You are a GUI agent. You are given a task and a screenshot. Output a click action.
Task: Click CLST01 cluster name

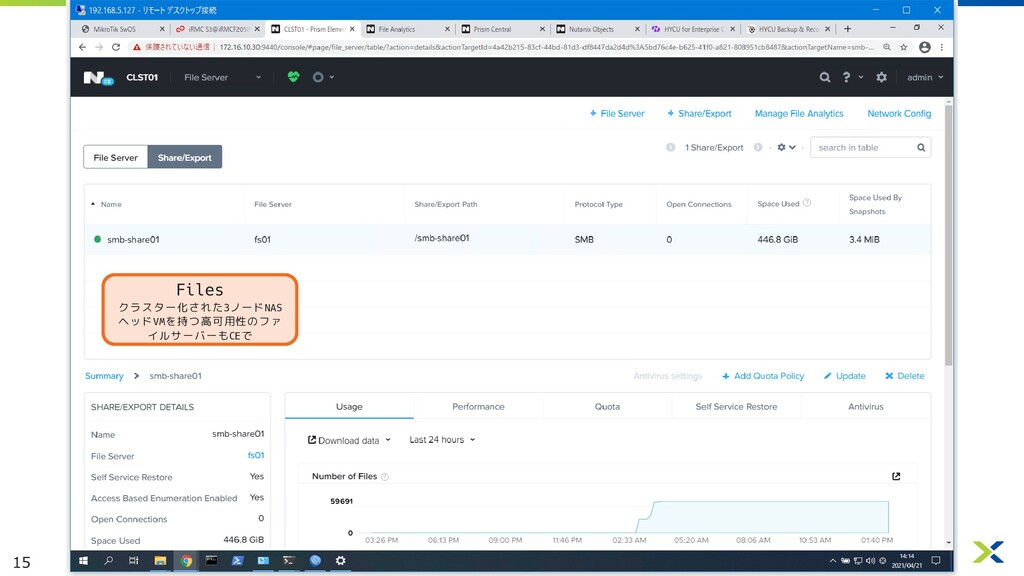(142, 77)
